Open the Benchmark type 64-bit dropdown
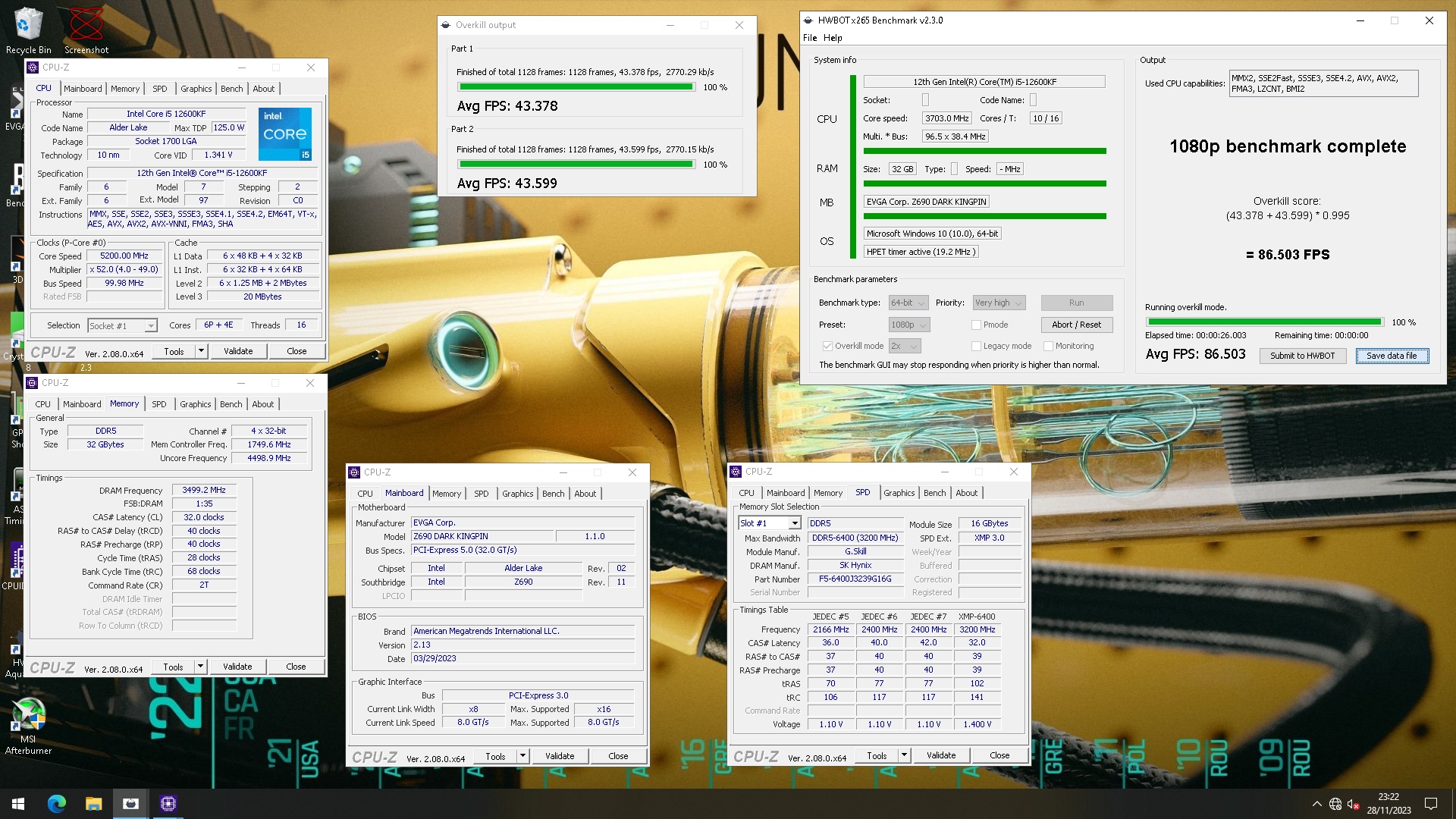Viewport: 1456px width, 819px height. [908, 303]
